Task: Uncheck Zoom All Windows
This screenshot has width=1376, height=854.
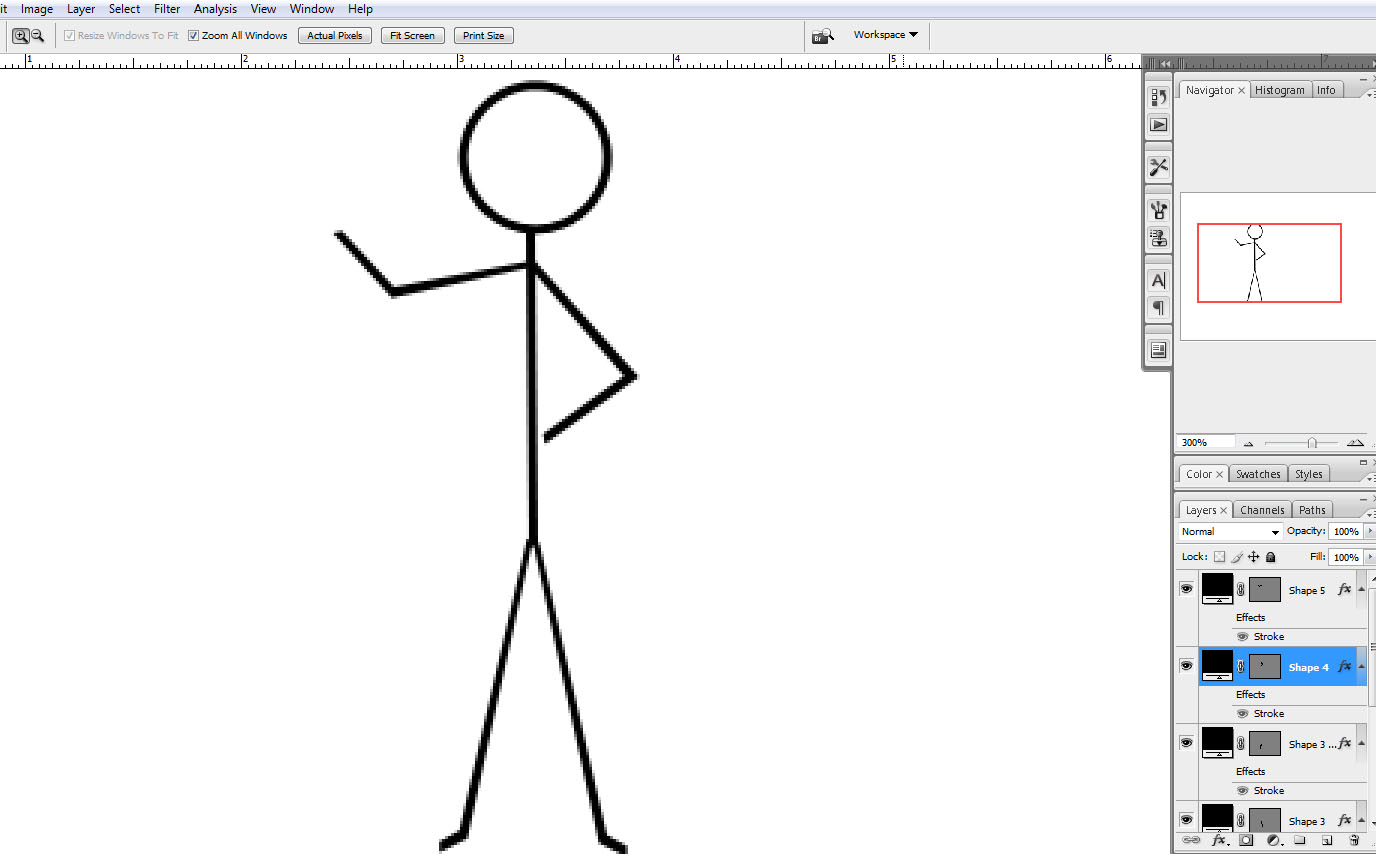Action: coord(193,34)
